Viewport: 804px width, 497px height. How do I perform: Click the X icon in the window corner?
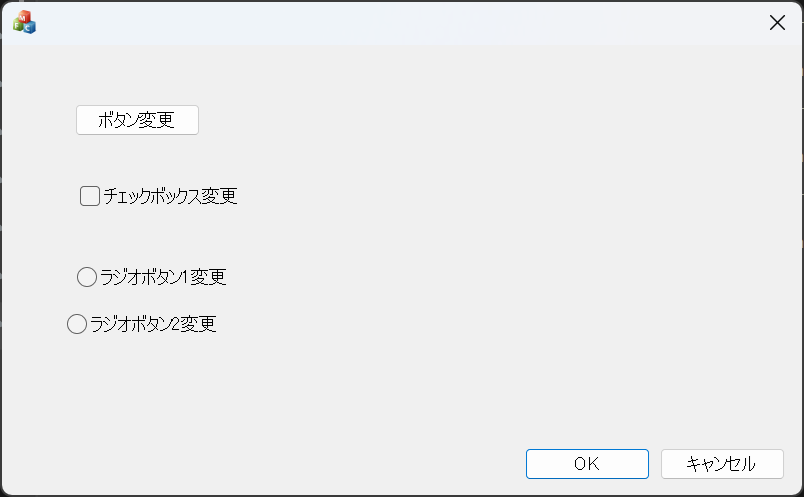point(777,23)
